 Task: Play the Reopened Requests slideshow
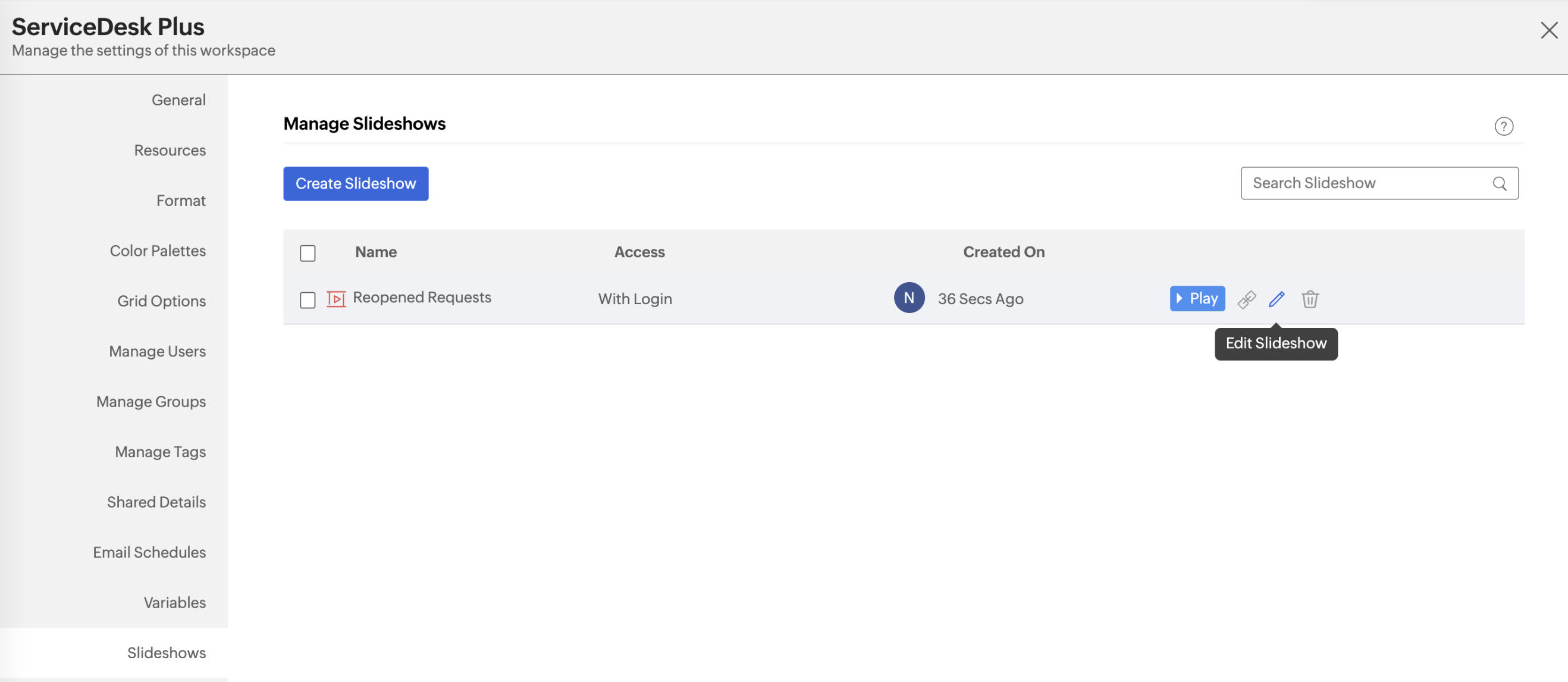tap(1196, 298)
